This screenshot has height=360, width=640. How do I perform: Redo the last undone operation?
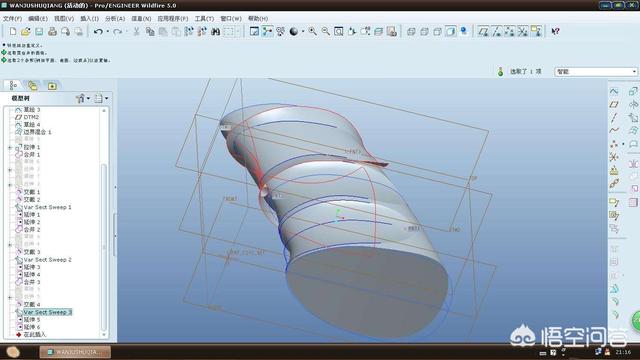118,31
